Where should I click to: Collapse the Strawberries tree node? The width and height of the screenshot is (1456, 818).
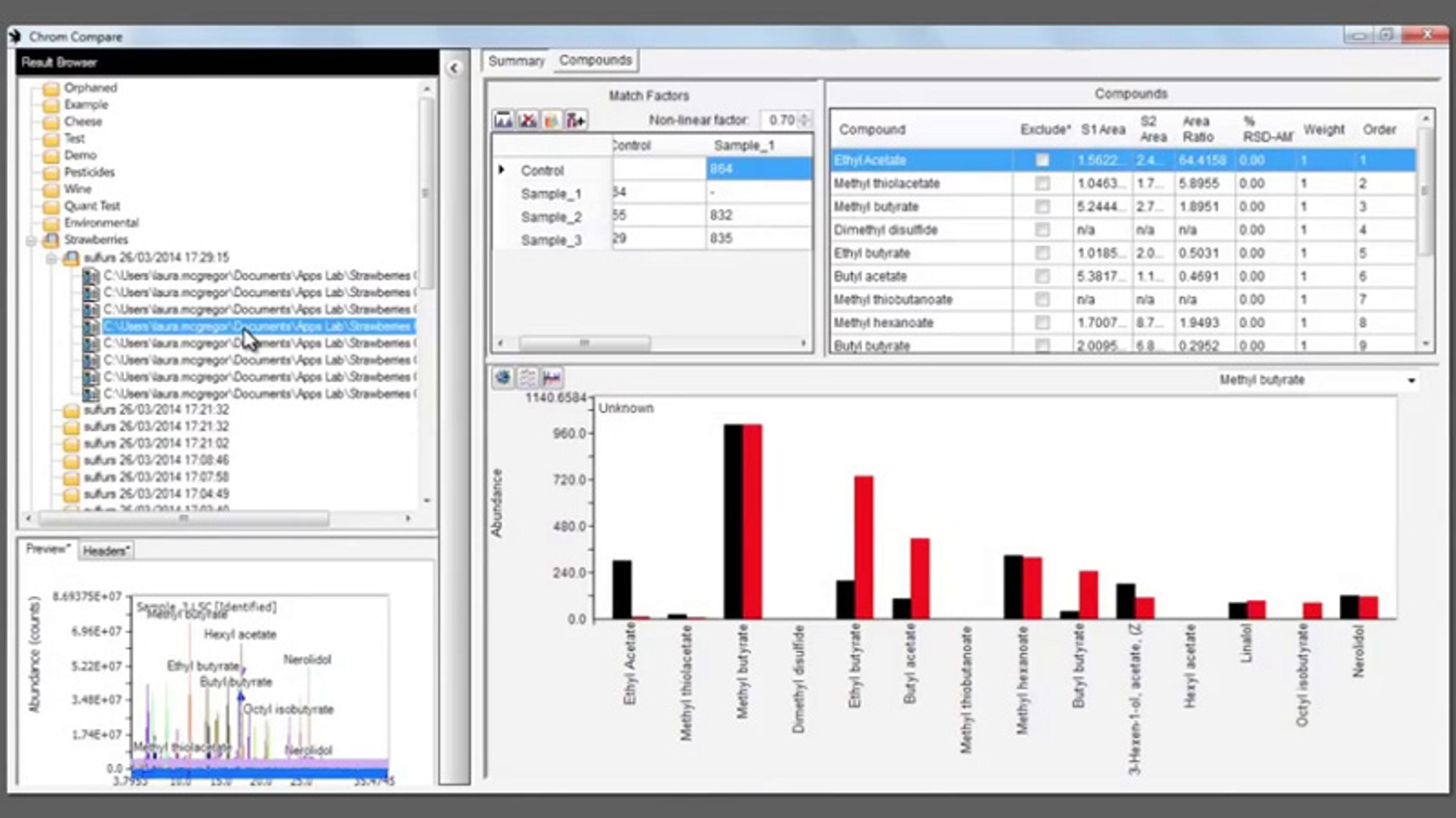[31, 241]
